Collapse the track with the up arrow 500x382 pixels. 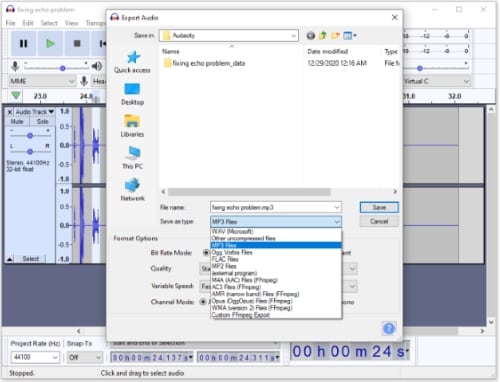[x=10, y=259]
